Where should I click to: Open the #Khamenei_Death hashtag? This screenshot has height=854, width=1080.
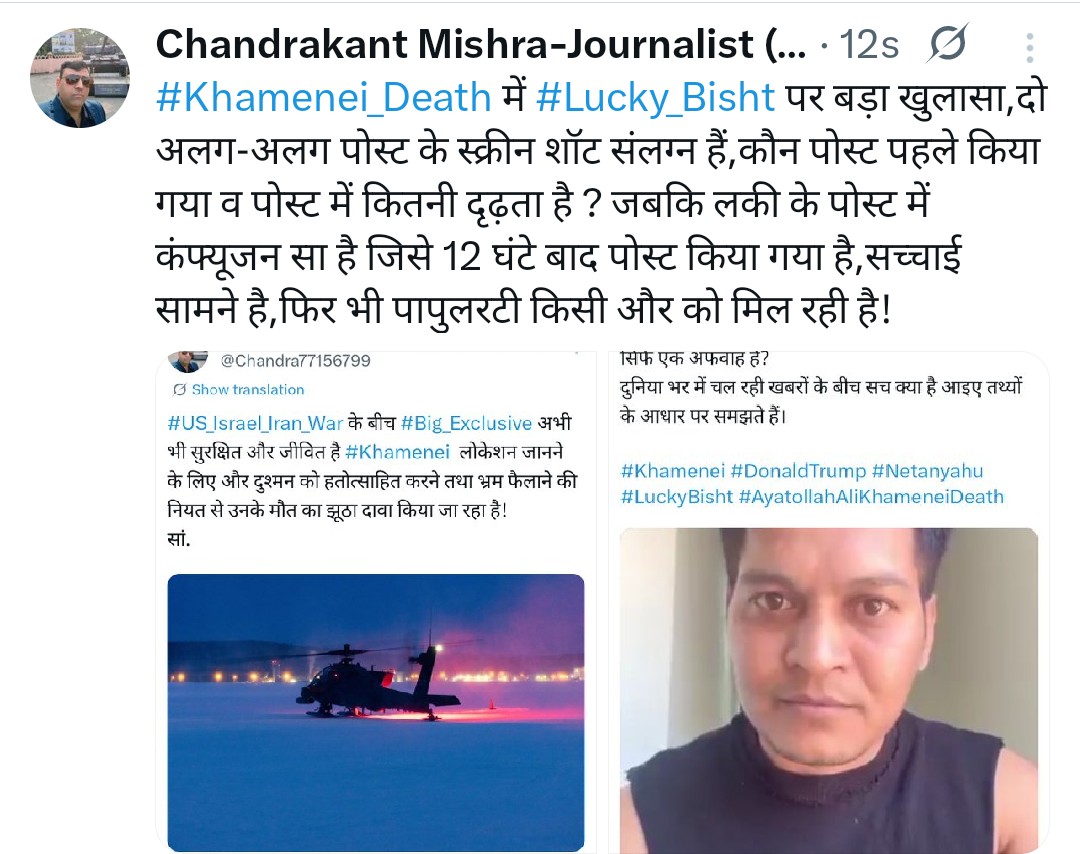[x=323, y=97]
